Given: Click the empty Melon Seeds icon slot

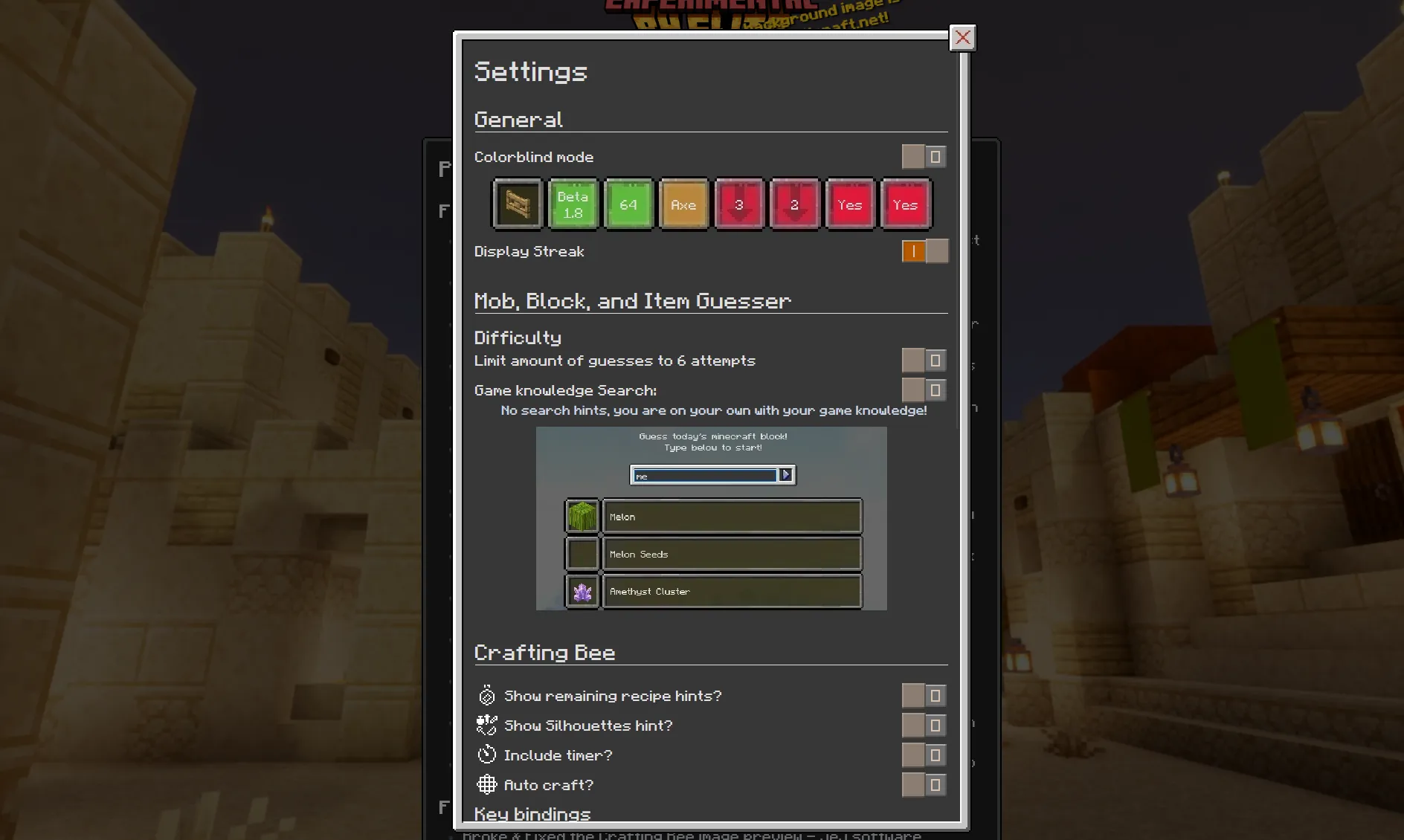Looking at the screenshot, I should pyautogui.click(x=582, y=554).
